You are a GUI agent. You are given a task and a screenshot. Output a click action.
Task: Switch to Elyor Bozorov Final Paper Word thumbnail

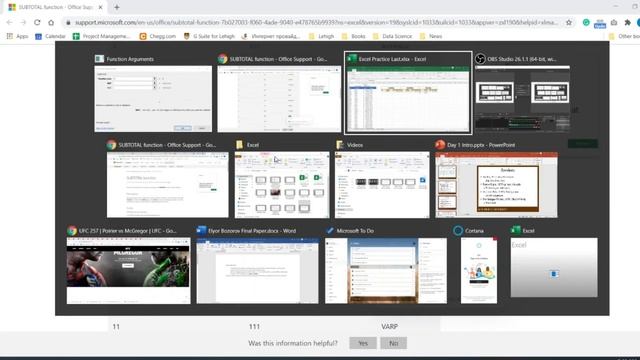point(258,271)
